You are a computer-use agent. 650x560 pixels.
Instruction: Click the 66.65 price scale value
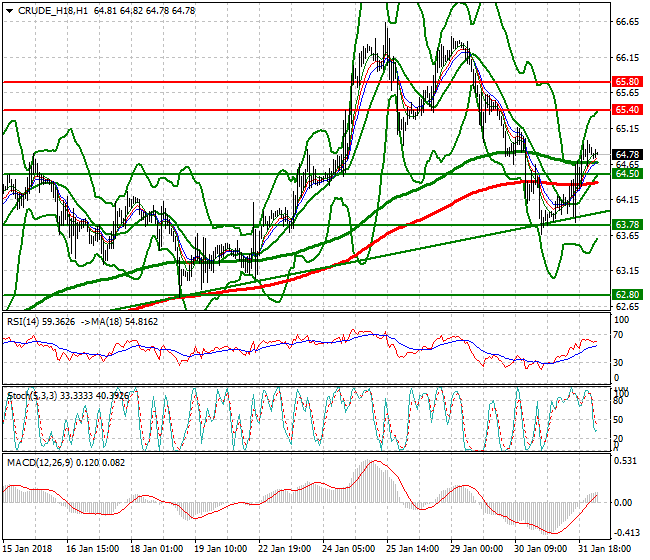pyautogui.click(x=627, y=22)
